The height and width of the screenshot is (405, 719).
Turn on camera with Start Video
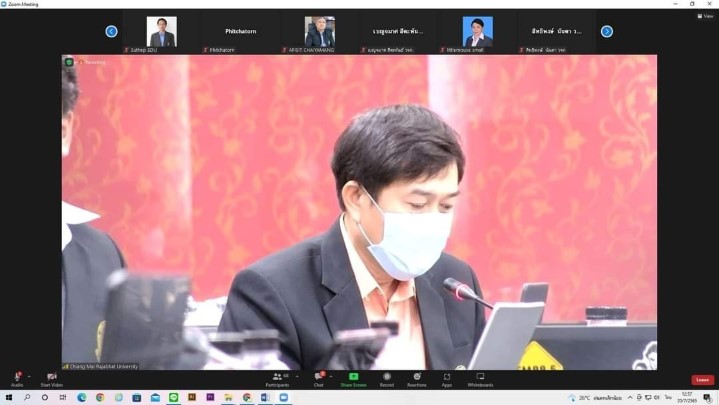[51, 379]
